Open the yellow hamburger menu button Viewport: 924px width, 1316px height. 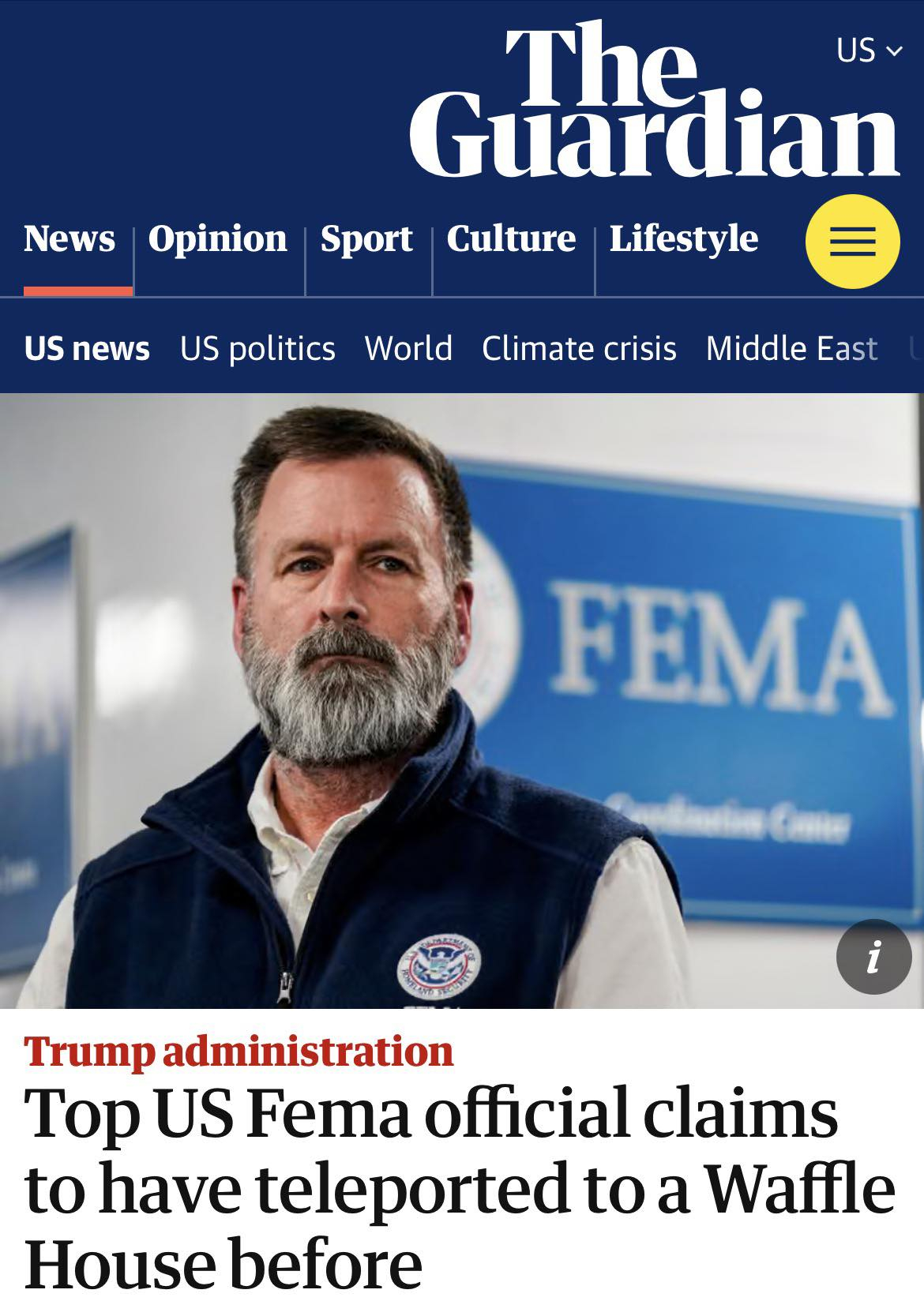tap(852, 242)
